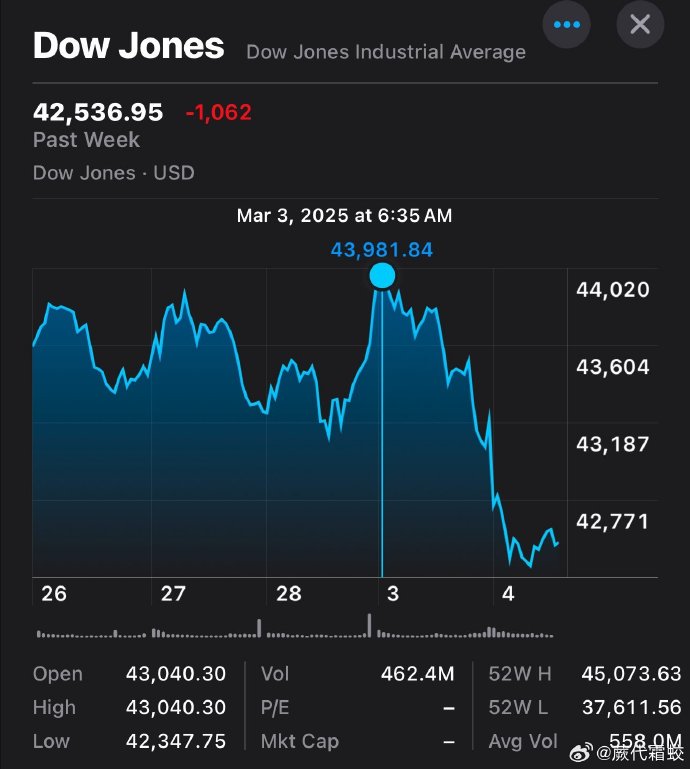Tap the tallest volume bar below the chart
The image size is (690, 769).
point(369,625)
